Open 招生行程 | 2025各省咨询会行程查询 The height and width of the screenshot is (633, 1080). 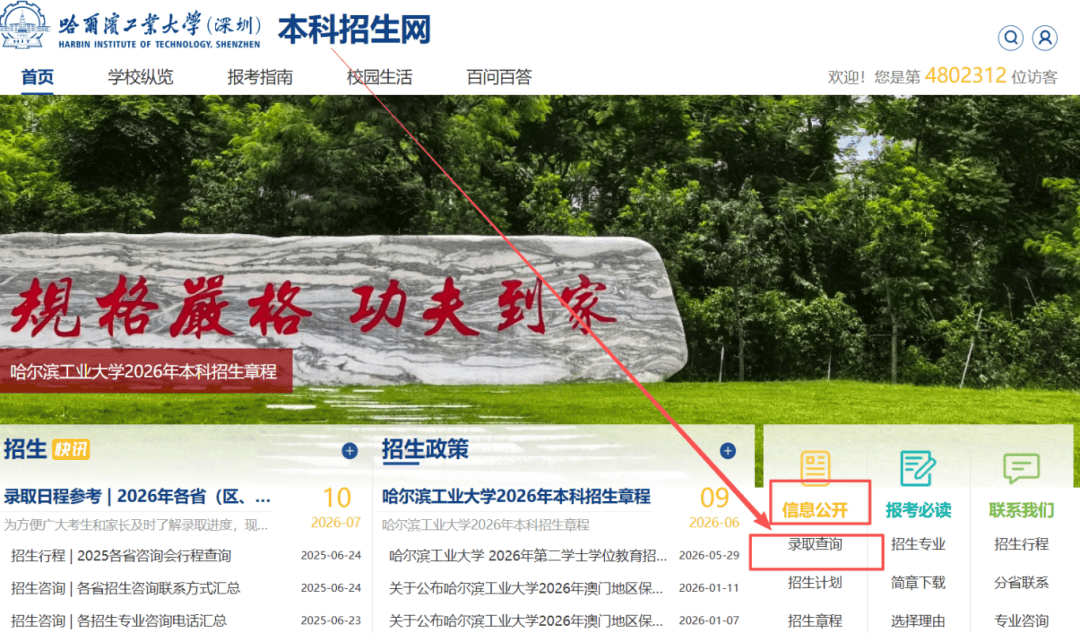[x=121, y=556]
